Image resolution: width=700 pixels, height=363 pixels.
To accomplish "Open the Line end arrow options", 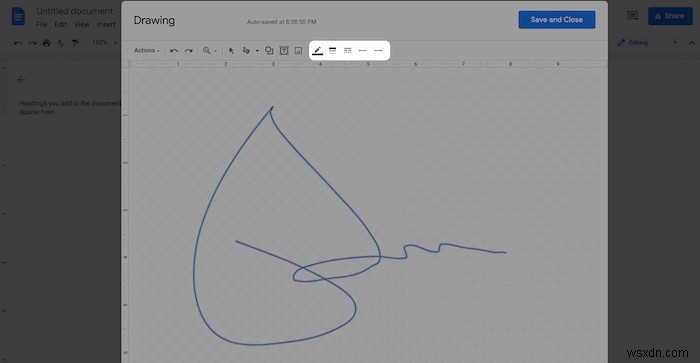I will [x=378, y=51].
